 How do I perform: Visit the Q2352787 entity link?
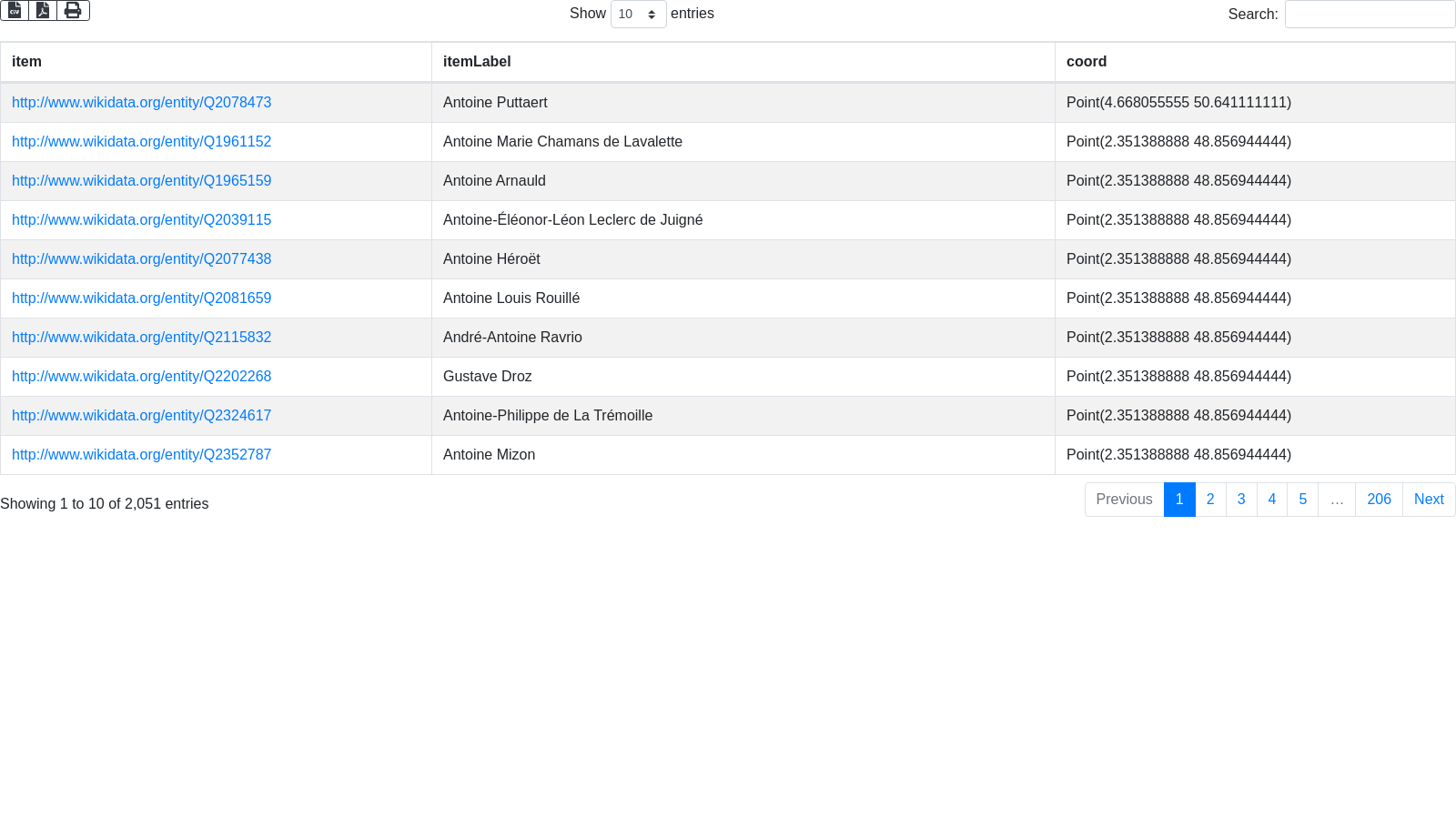(141, 455)
